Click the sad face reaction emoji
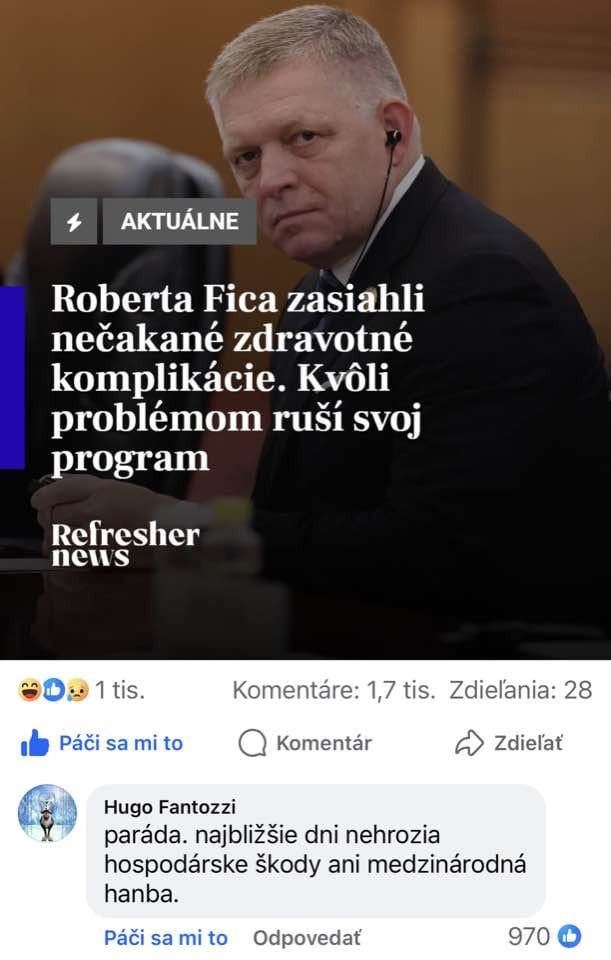Screen dimensions: 611x960 [x=77, y=690]
